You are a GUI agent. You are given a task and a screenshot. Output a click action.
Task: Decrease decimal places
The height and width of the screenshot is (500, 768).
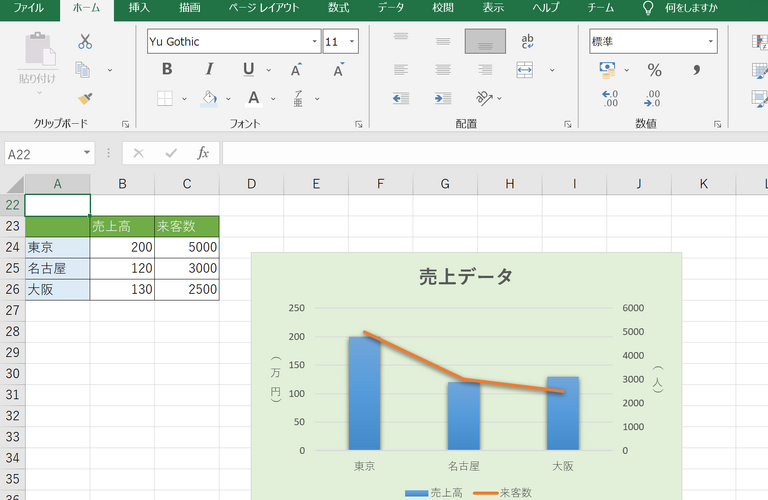pos(652,98)
